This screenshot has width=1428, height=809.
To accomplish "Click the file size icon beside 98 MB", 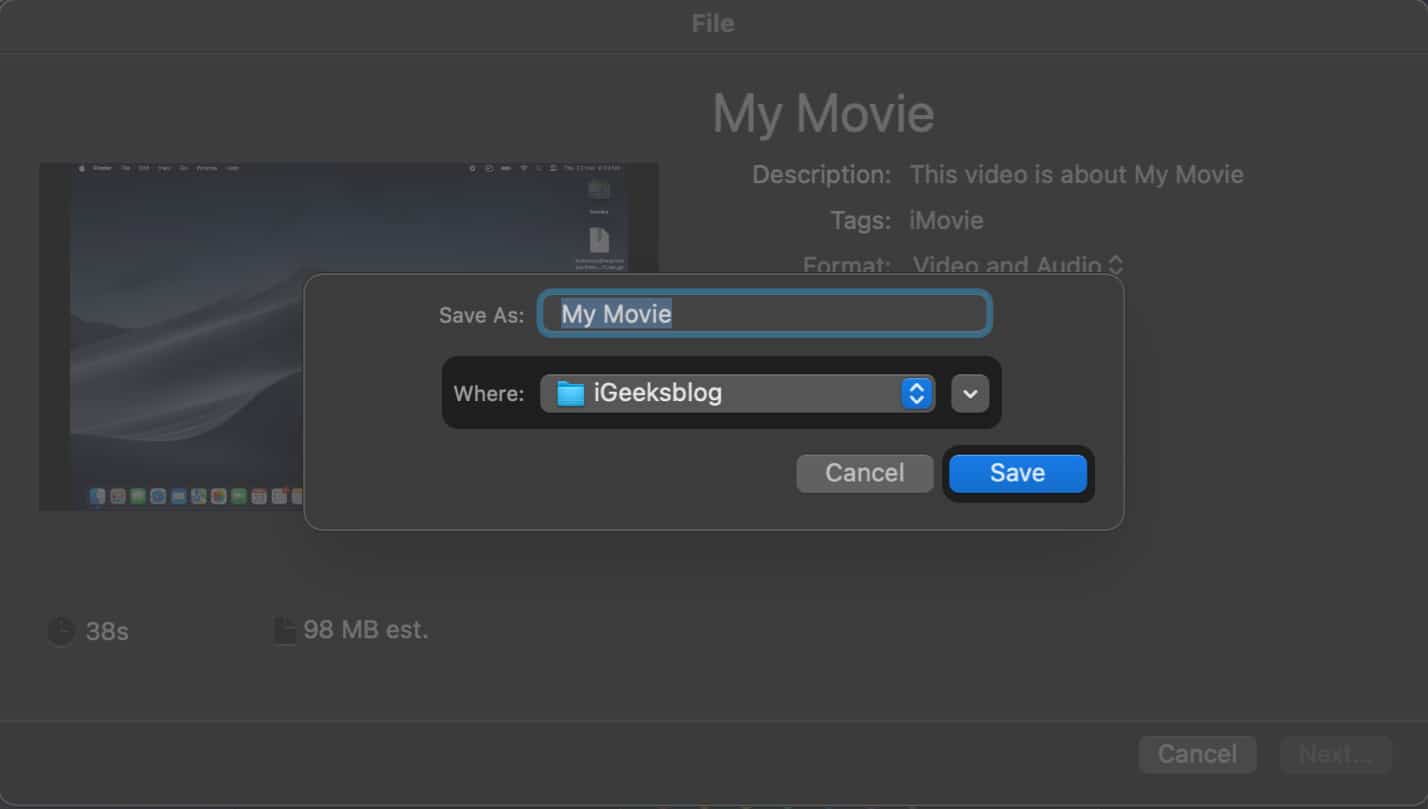I will 285,630.
